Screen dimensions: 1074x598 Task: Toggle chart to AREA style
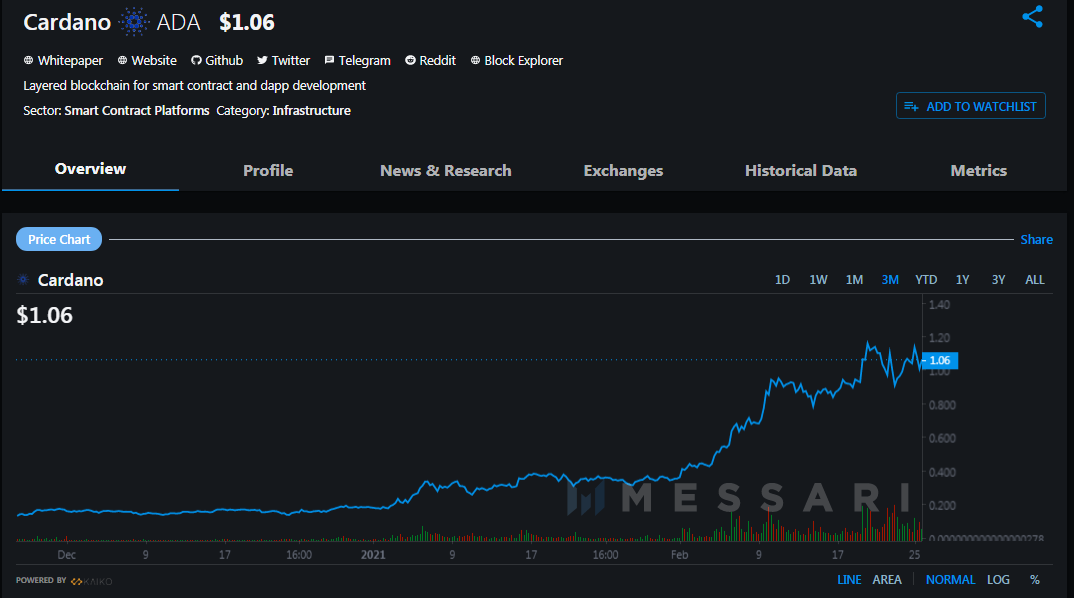pos(886,580)
